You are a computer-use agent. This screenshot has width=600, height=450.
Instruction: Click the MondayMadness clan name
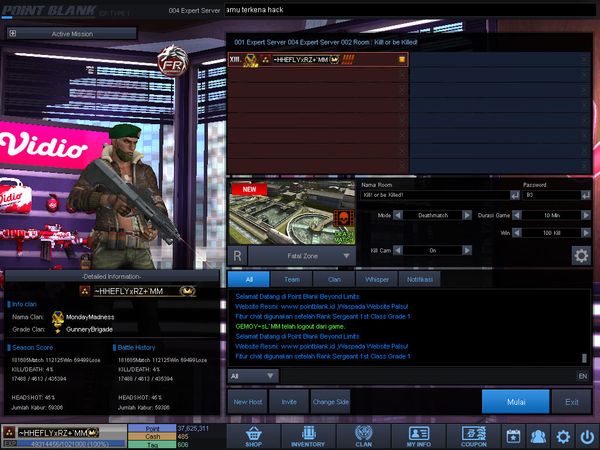tap(90, 317)
